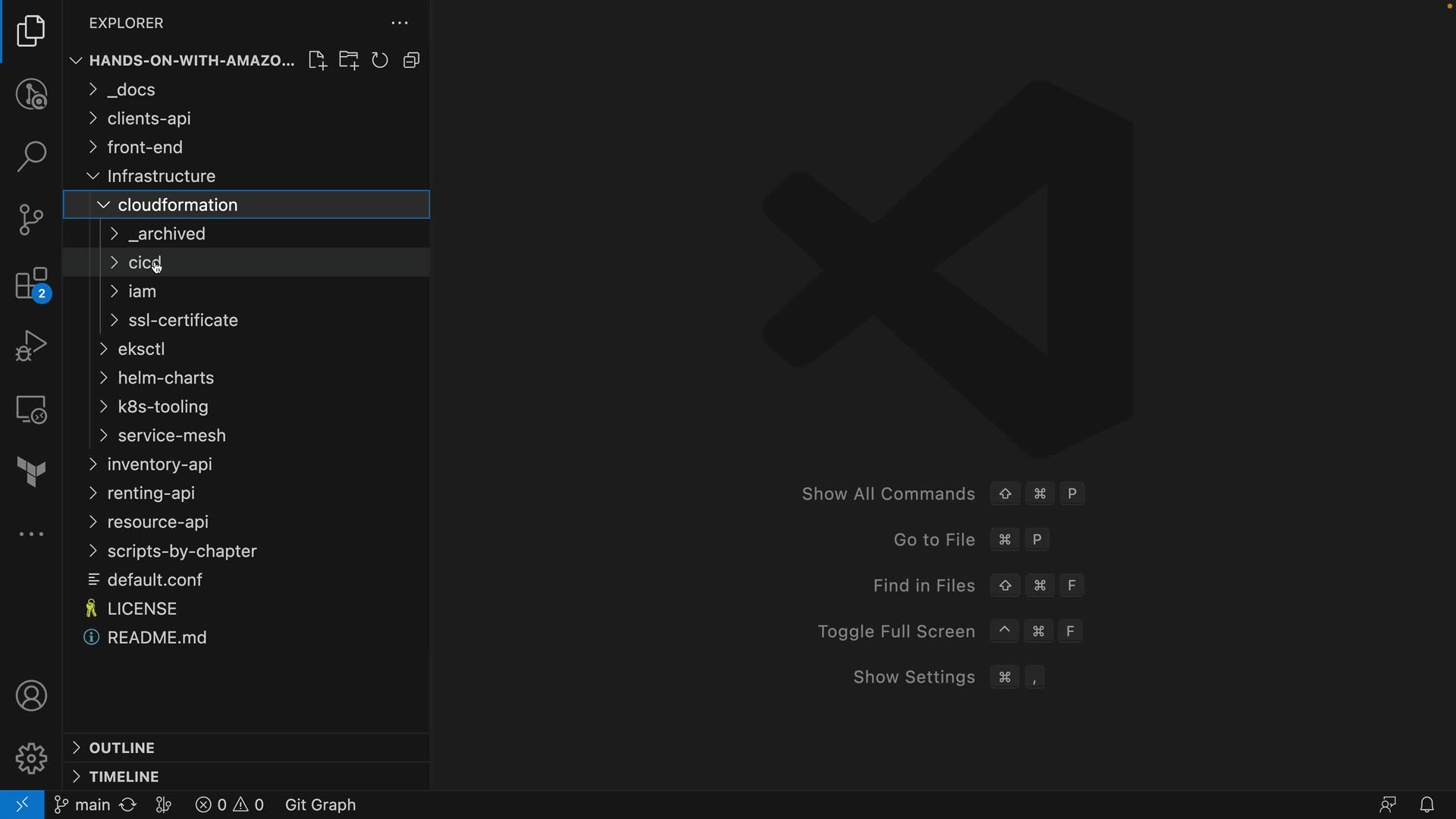The height and width of the screenshot is (819, 1456).
Task: Collapse the Infrastructure folder
Action: [x=161, y=176]
